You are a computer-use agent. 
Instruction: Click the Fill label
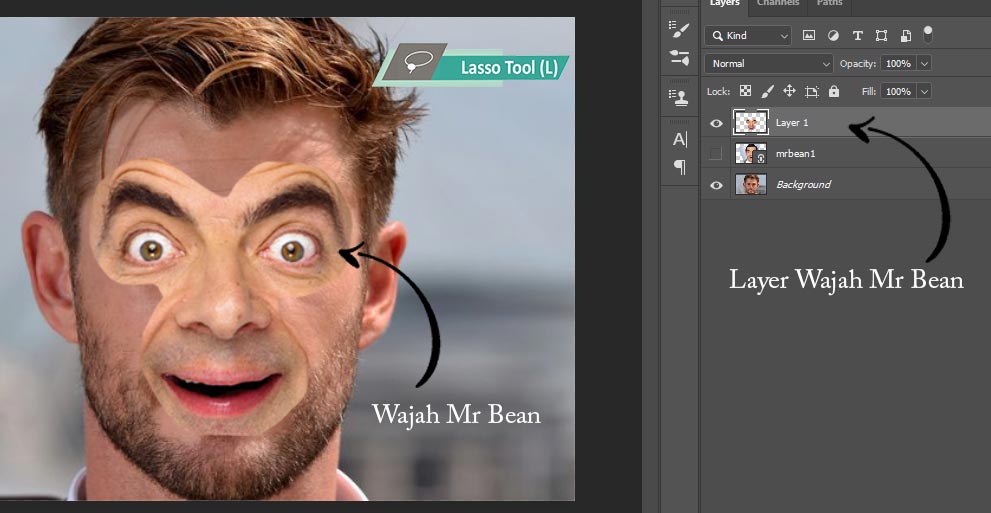(x=869, y=92)
